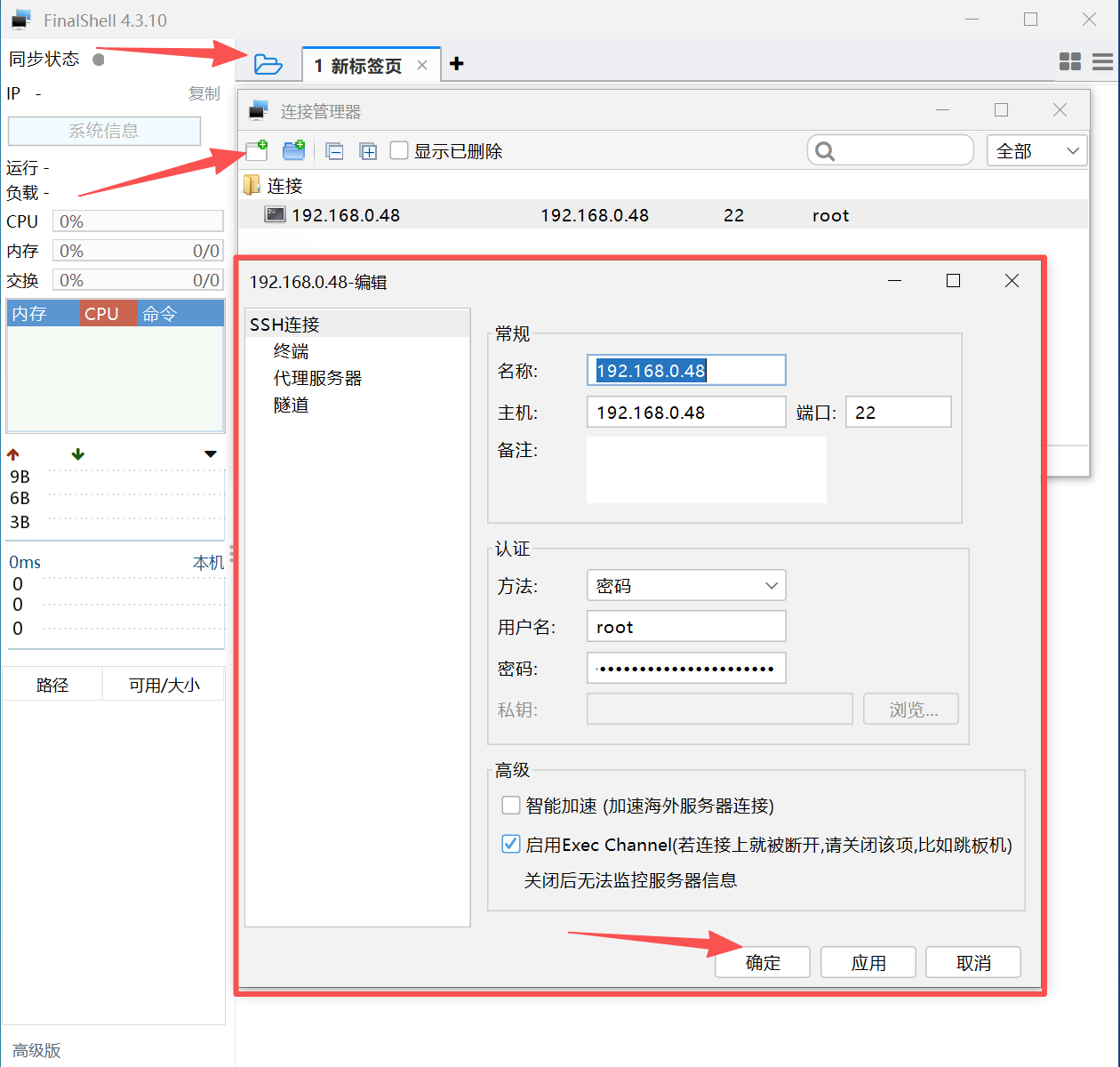Open the 方法 authentication dropdown
1120x1067 pixels.
click(686, 586)
